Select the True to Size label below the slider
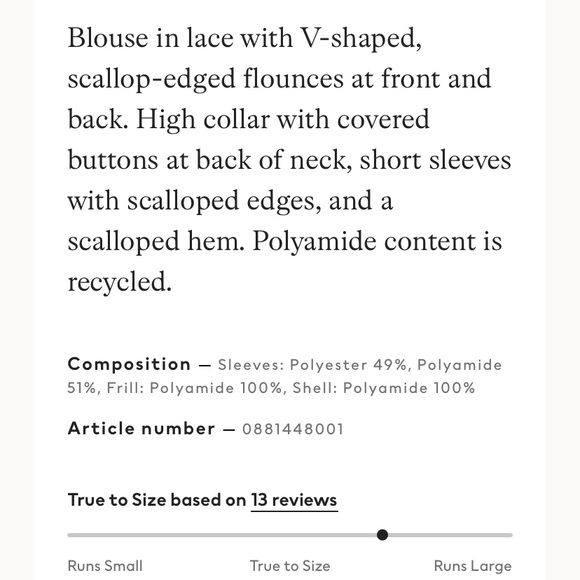The height and width of the screenshot is (580, 580). 290,566
